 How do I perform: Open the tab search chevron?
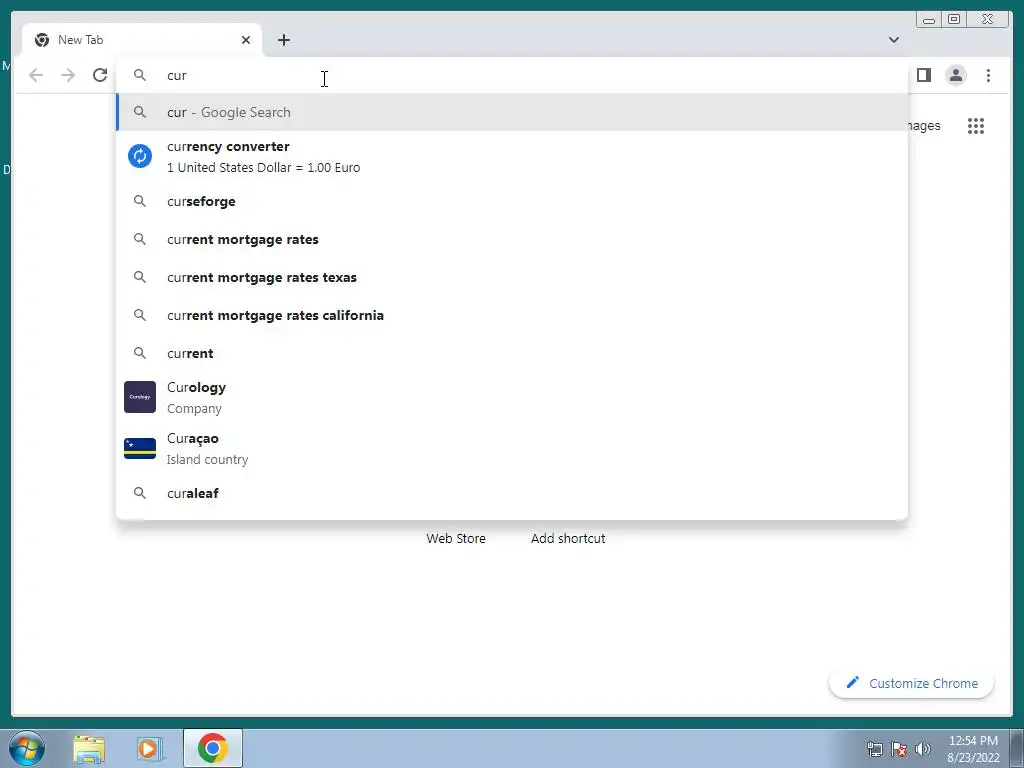tap(893, 40)
